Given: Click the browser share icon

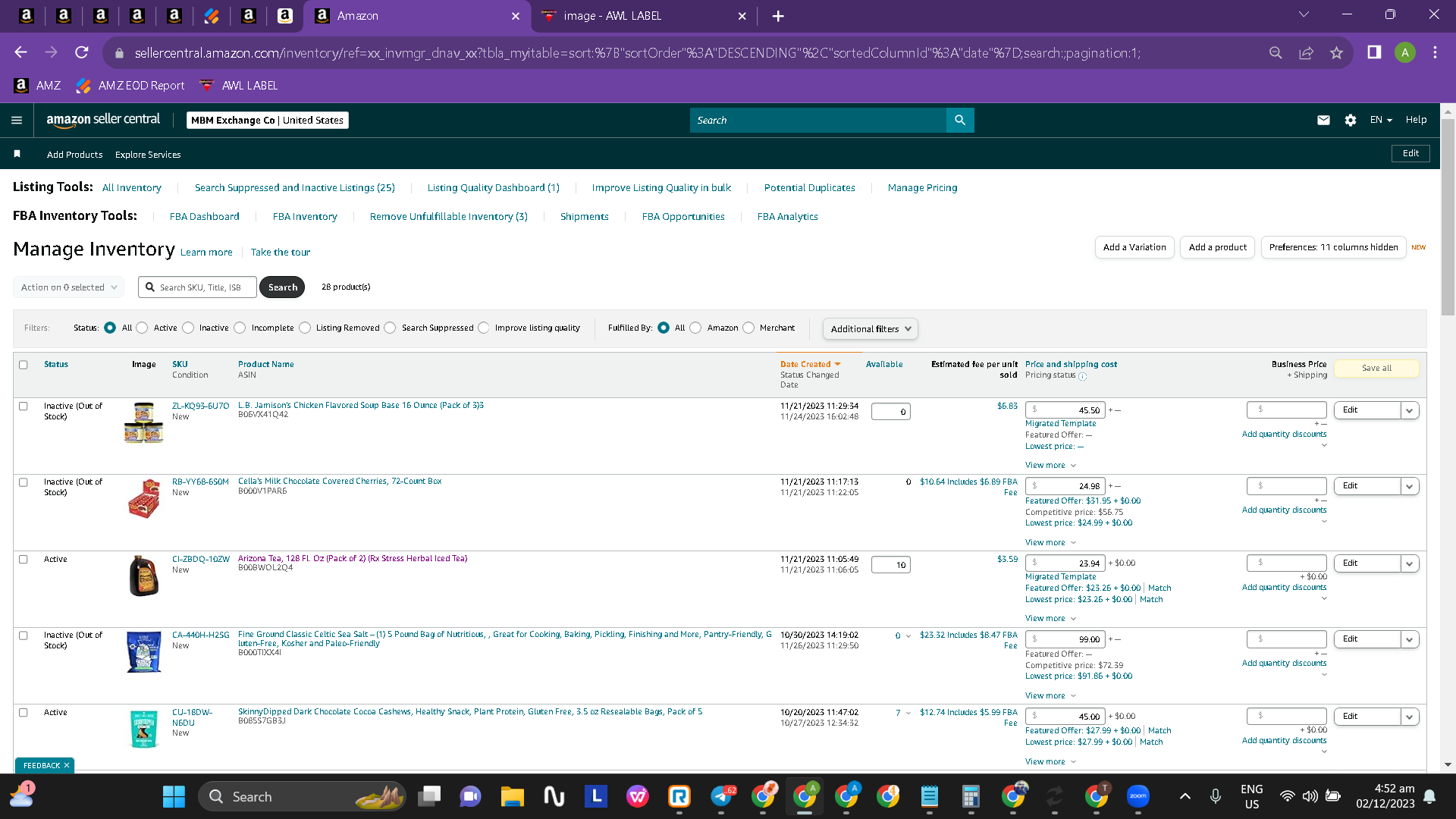Looking at the screenshot, I should tap(1306, 52).
